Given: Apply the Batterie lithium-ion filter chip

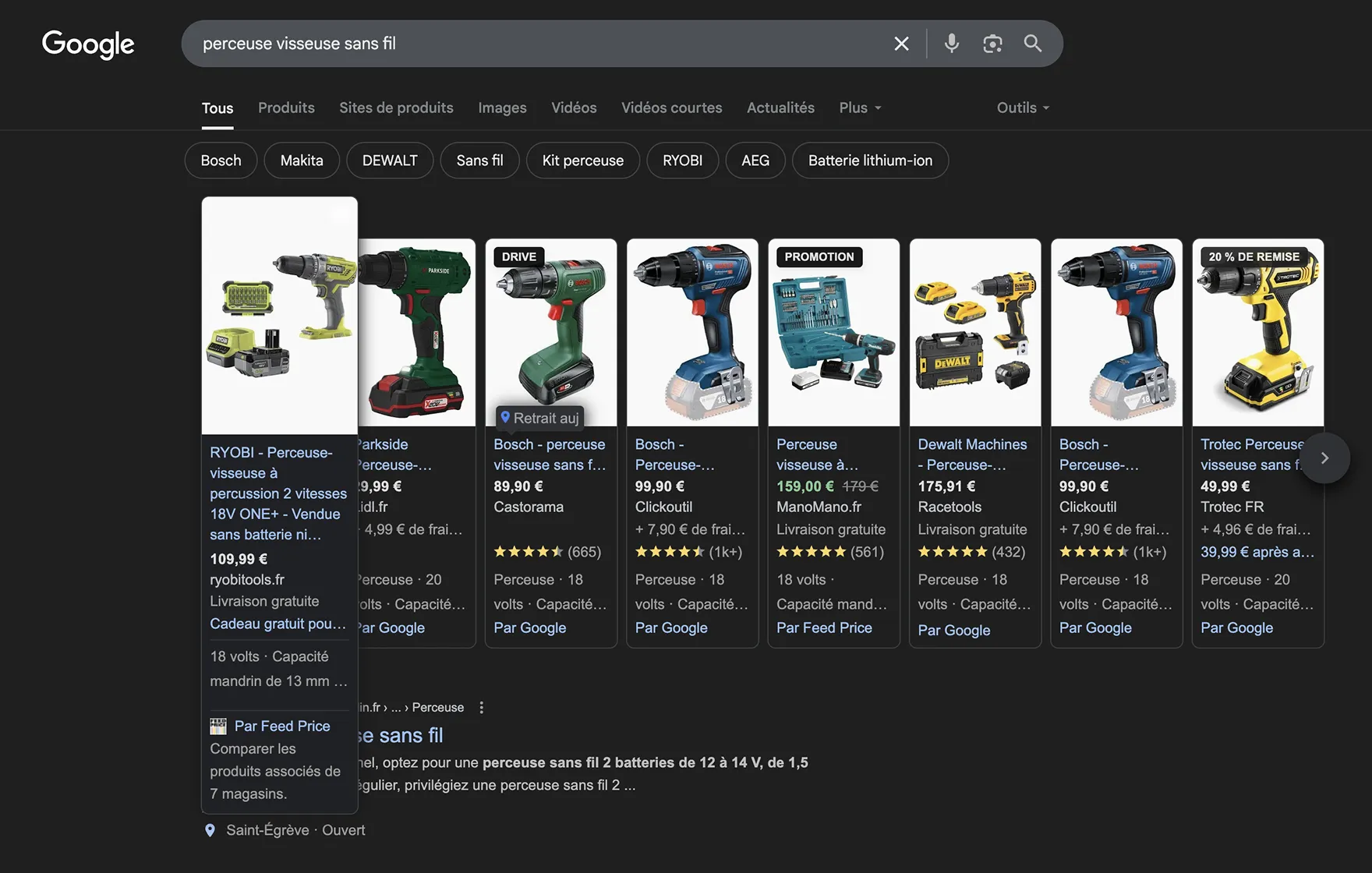Looking at the screenshot, I should [870, 161].
